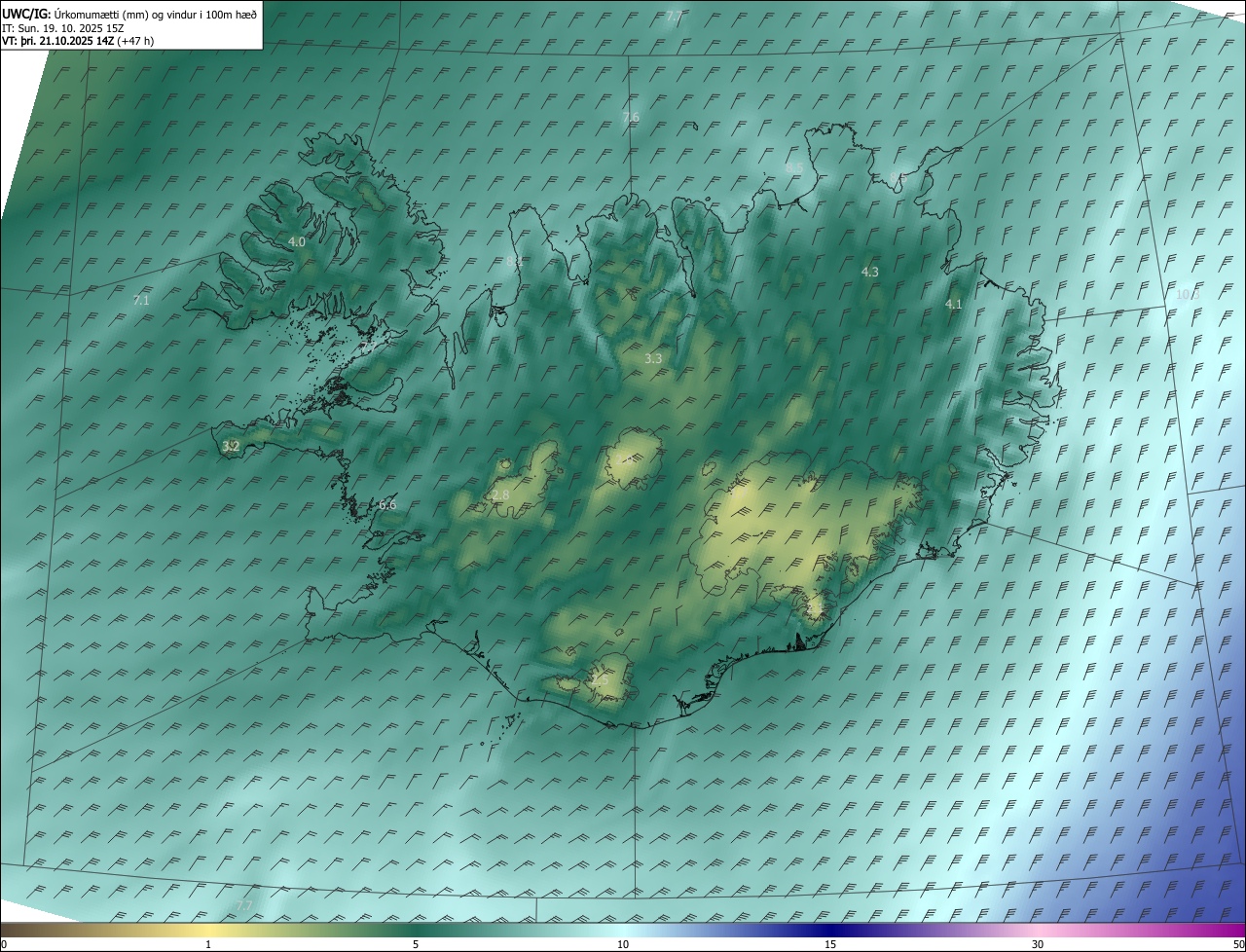Click the 4.3 value label on the map
Viewport: 1246px width, 952px height.
coord(870,273)
